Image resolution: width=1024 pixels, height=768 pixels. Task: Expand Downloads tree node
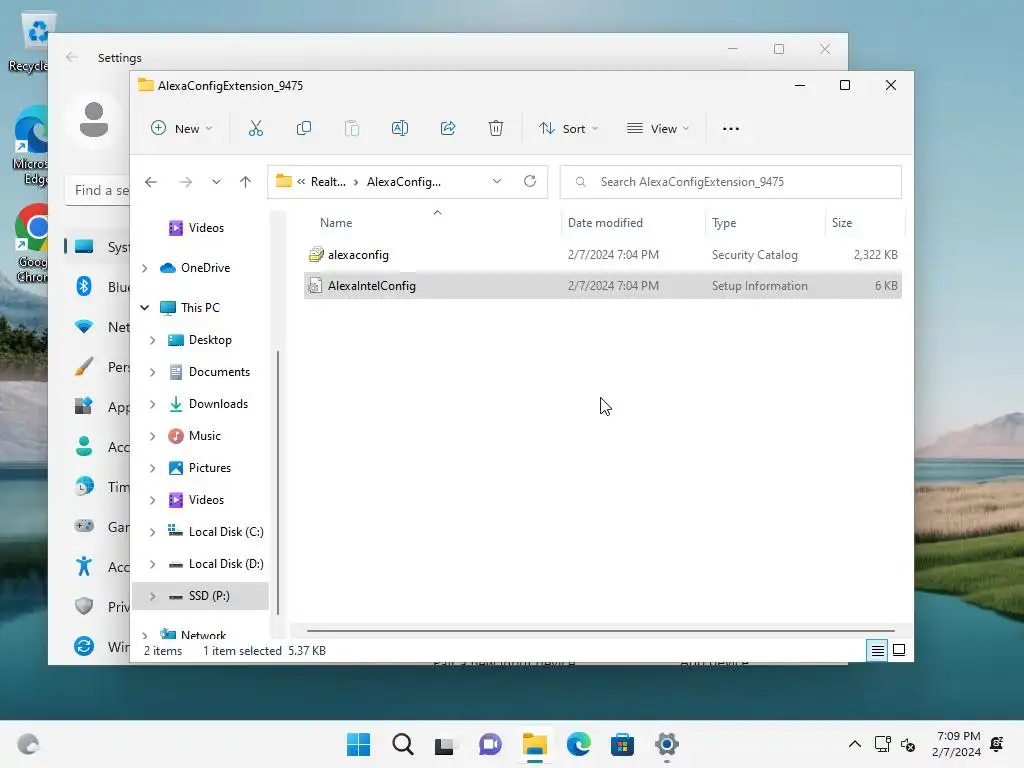(x=152, y=404)
